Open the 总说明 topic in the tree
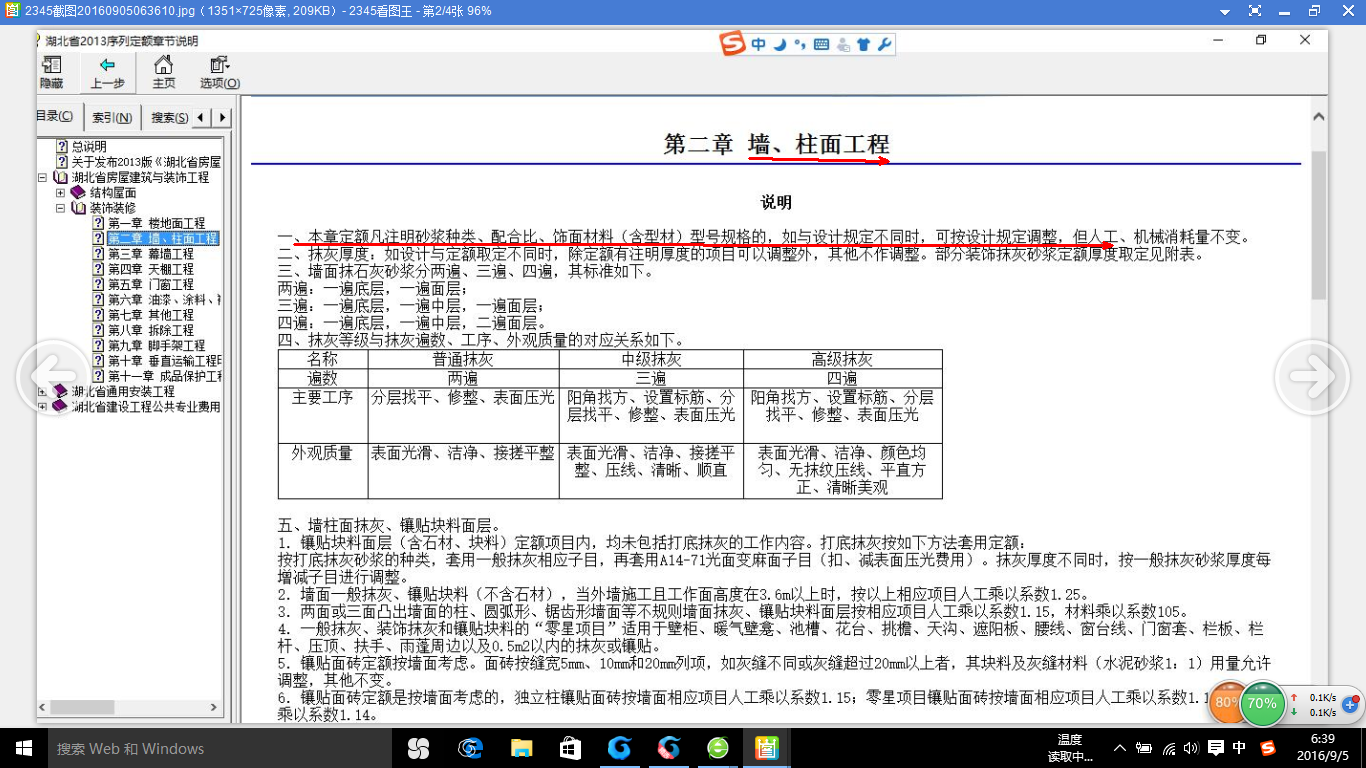Screen dimensions: 1366x768 (88, 147)
